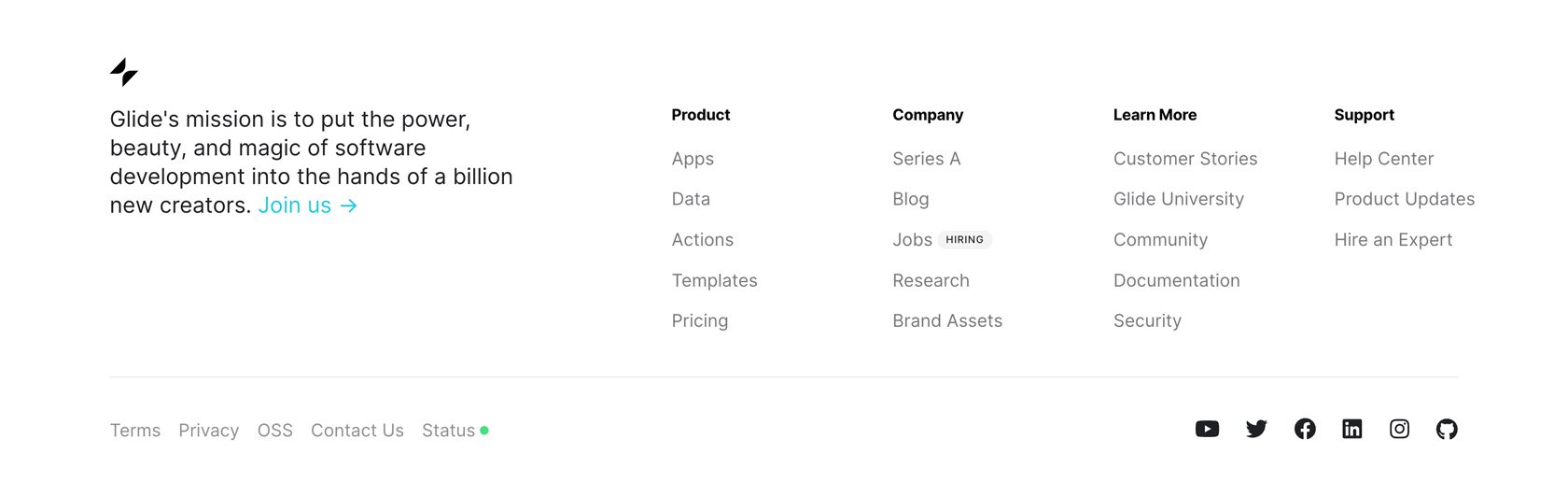Visit the GitHub icon link

(1447, 429)
